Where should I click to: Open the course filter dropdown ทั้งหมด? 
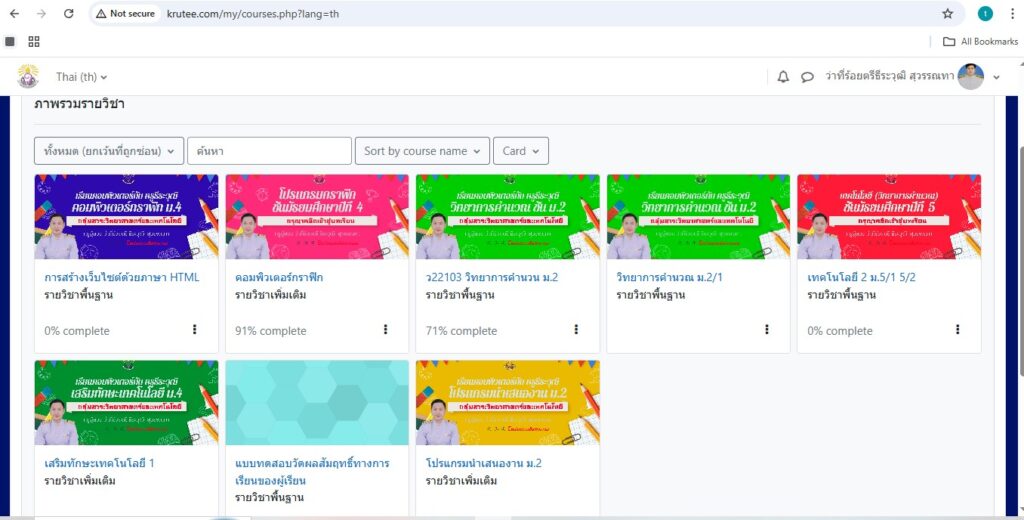pyautogui.click(x=109, y=151)
